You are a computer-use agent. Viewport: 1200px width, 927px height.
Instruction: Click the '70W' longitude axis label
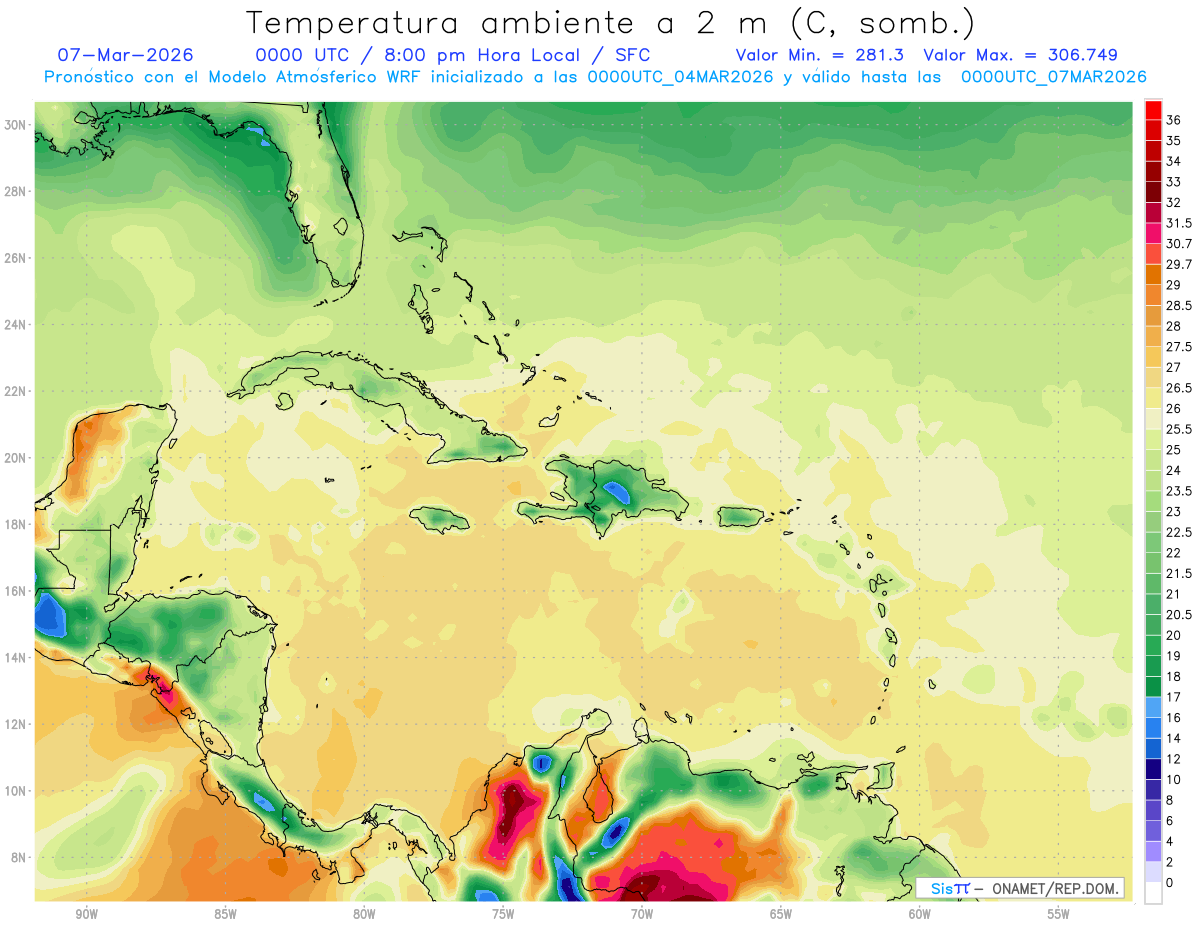tap(642, 914)
